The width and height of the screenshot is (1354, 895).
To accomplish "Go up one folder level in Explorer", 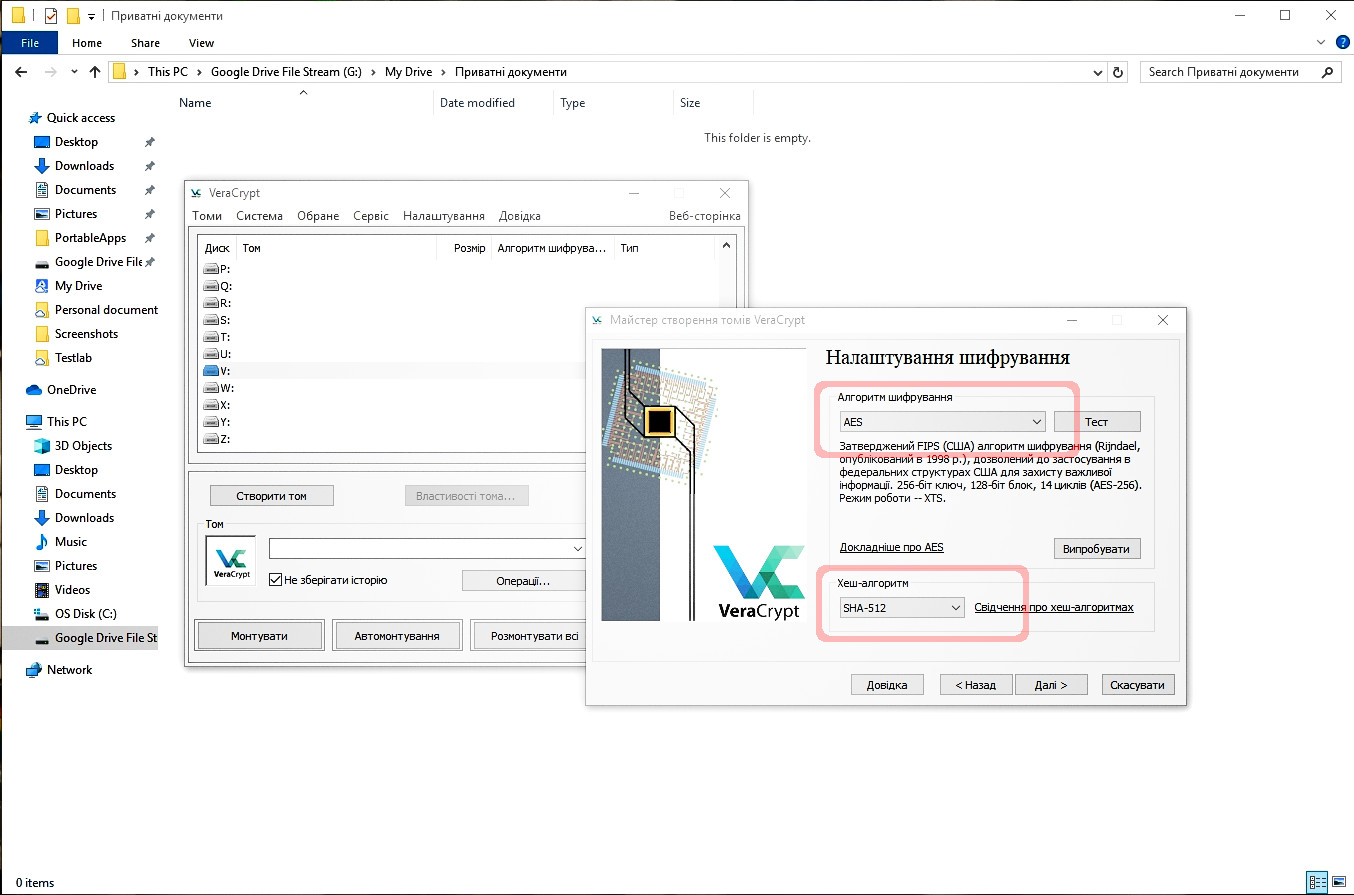I will click(x=95, y=72).
